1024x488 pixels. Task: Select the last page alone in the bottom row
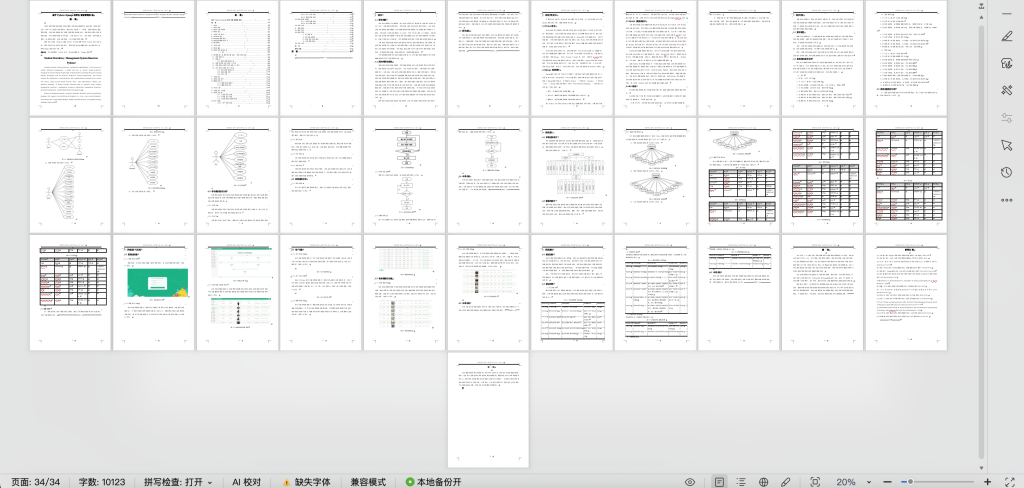pos(488,410)
